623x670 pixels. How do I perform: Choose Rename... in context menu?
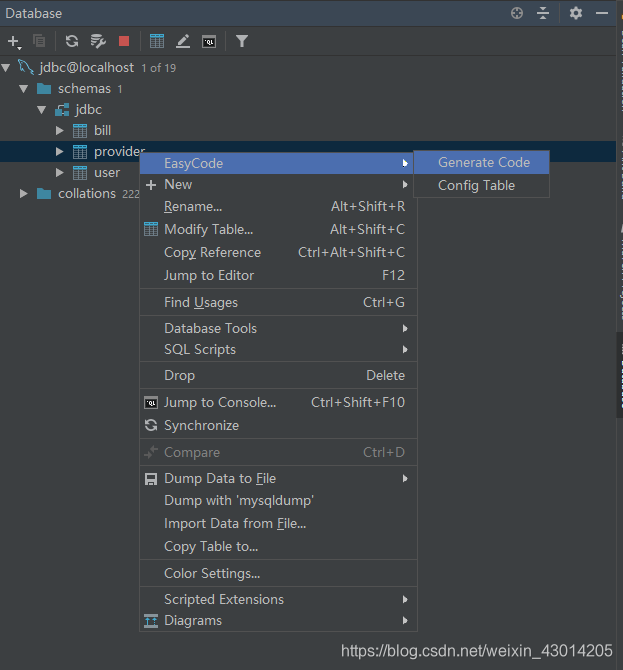pos(278,206)
